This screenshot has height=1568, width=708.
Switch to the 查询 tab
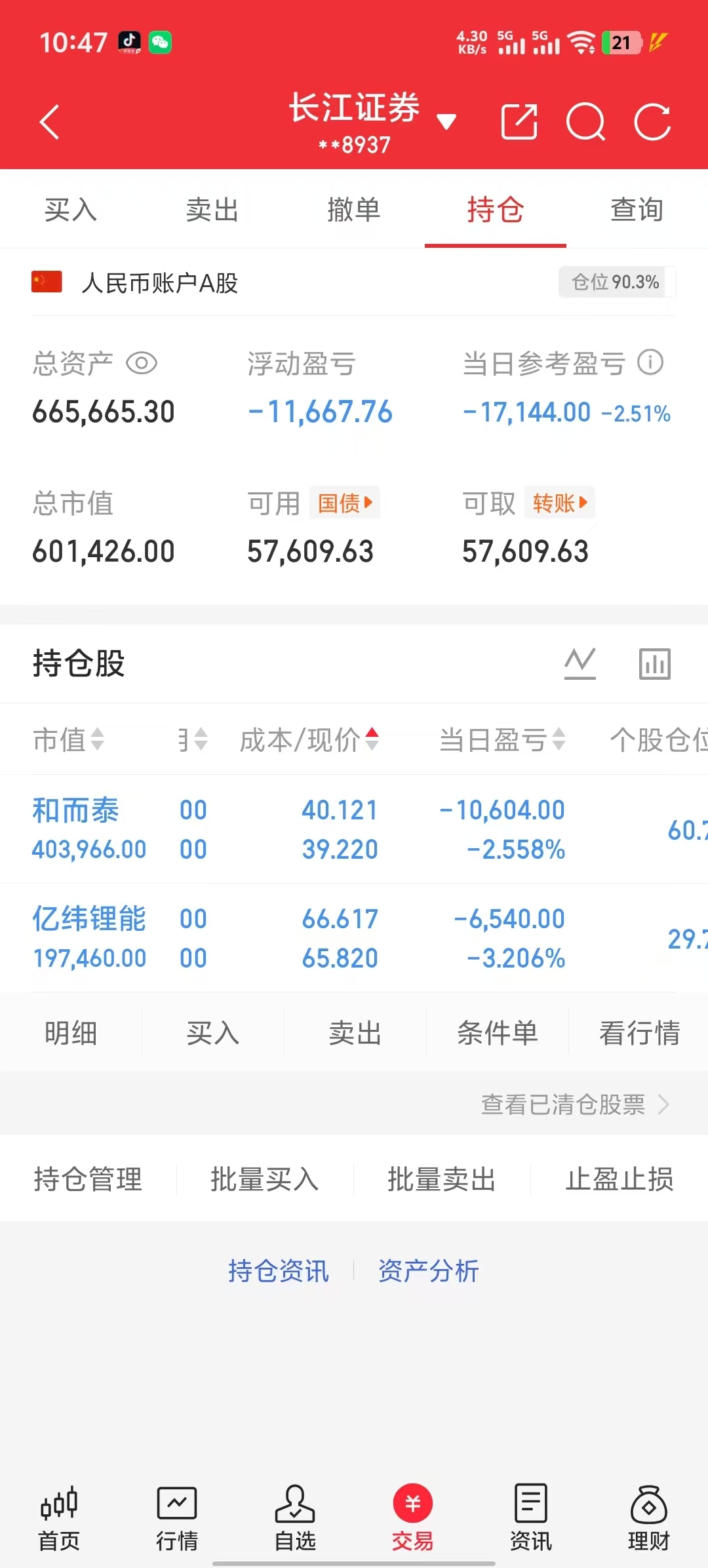click(637, 210)
